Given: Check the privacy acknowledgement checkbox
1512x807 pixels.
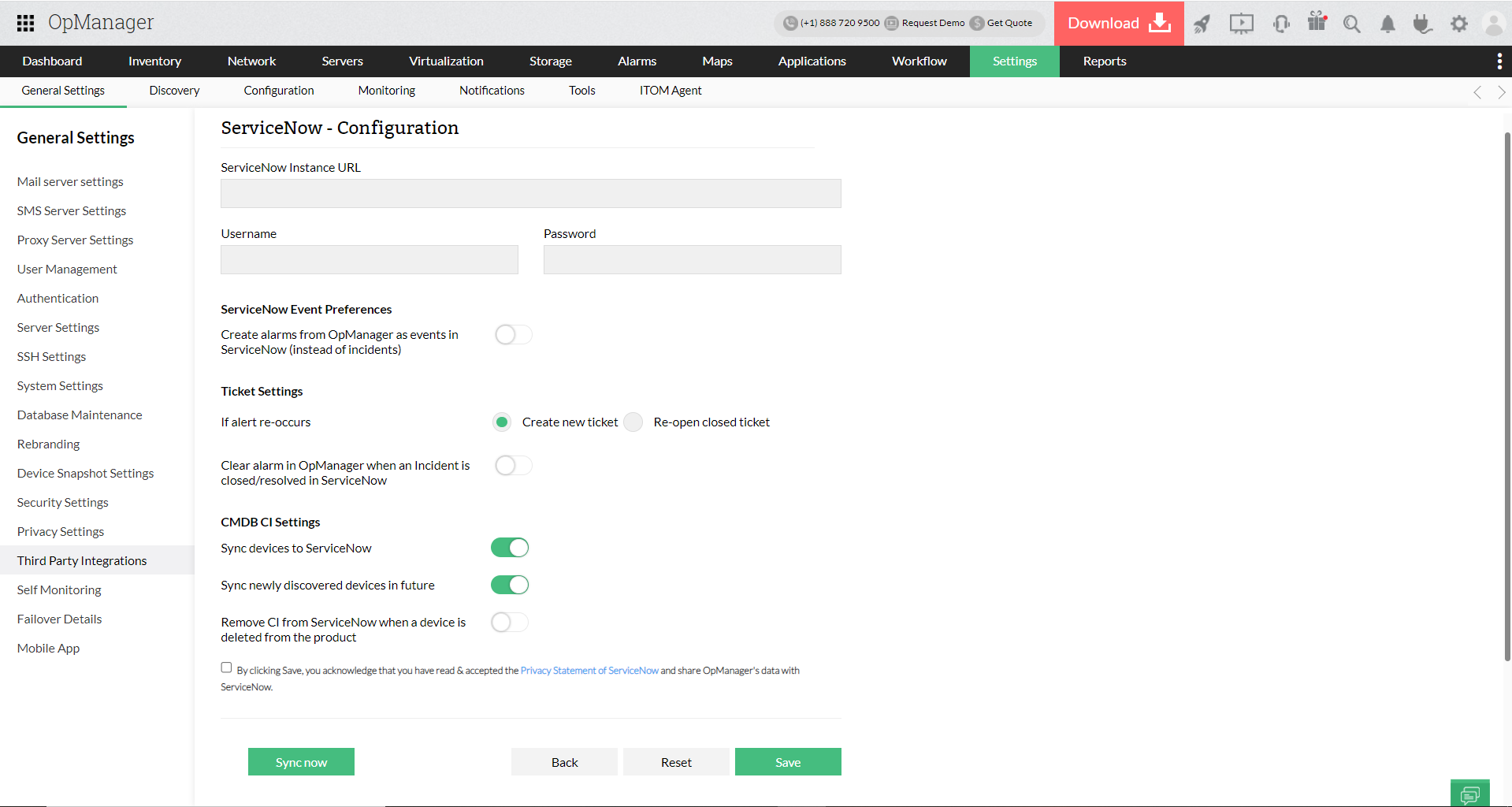Looking at the screenshot, I should pos(227,668).
